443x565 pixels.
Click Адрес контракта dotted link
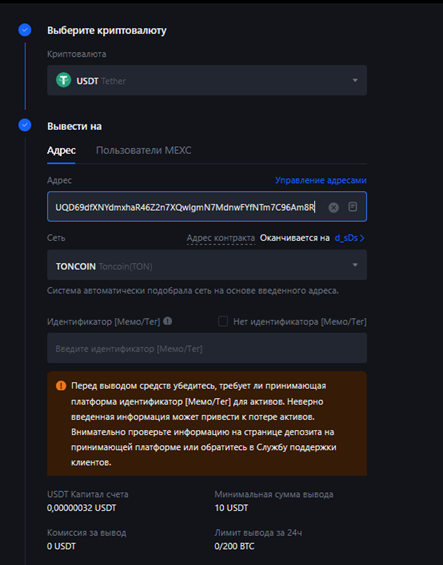coord(221,238)
